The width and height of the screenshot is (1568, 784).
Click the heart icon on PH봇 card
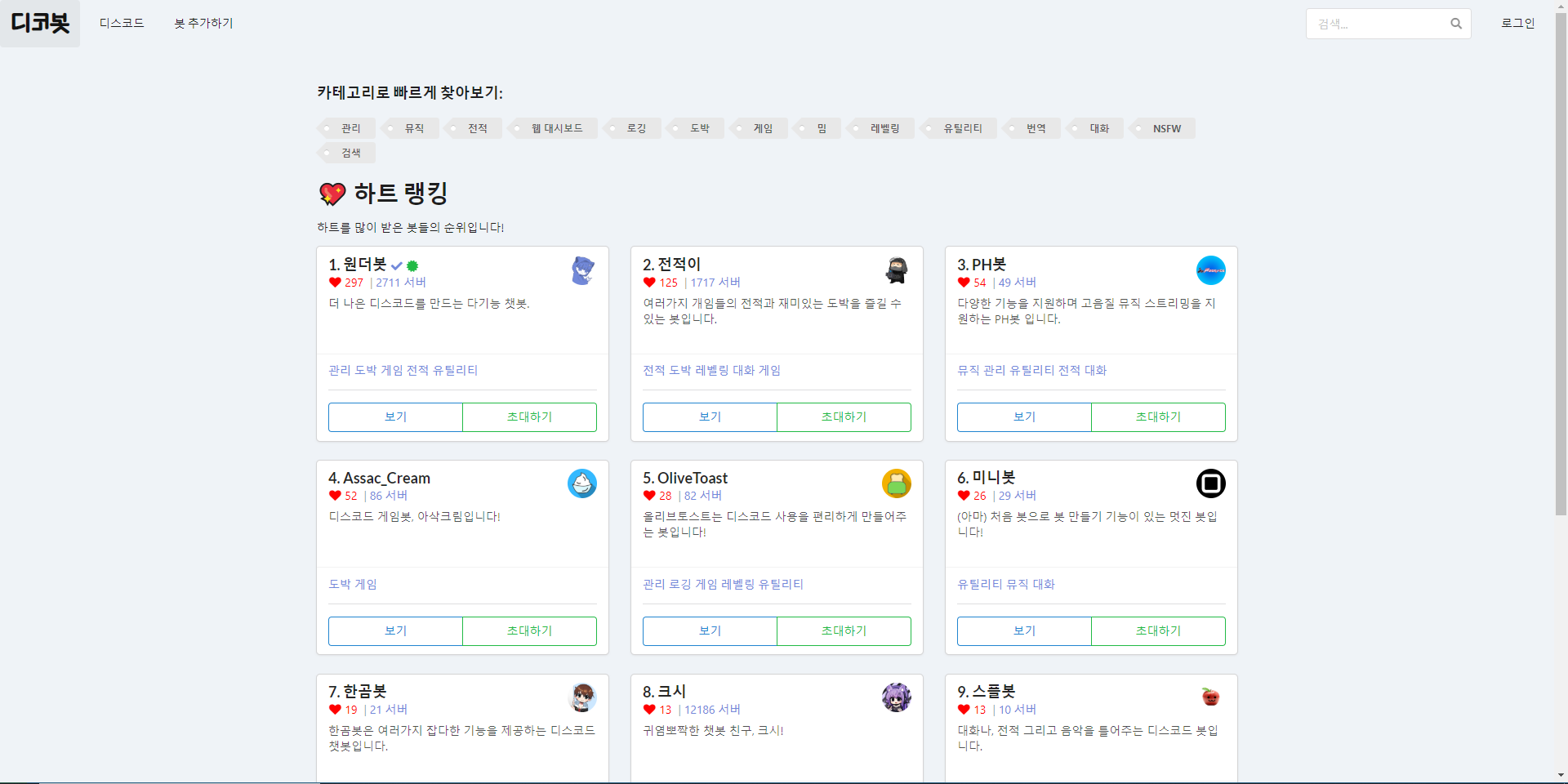click(964, 283)
